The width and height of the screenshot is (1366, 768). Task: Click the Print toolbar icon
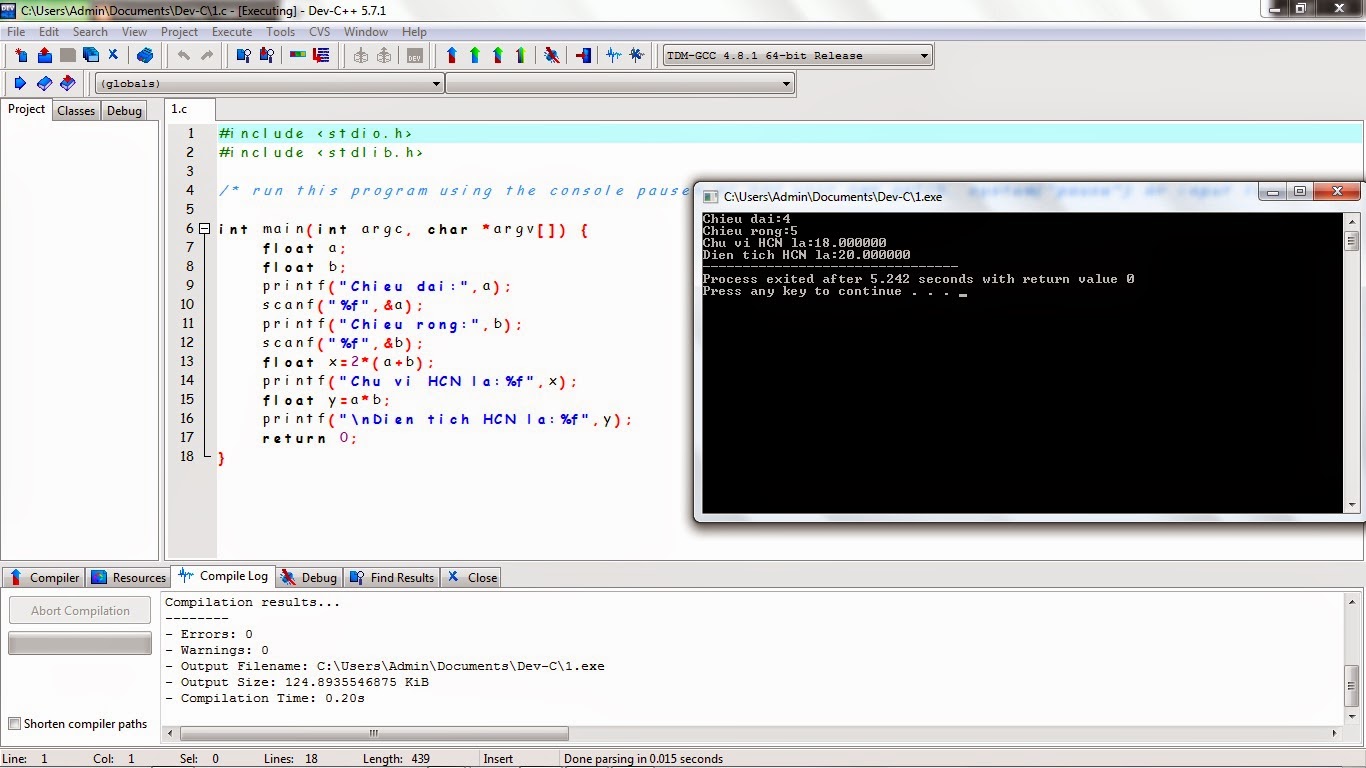(145, 56)
